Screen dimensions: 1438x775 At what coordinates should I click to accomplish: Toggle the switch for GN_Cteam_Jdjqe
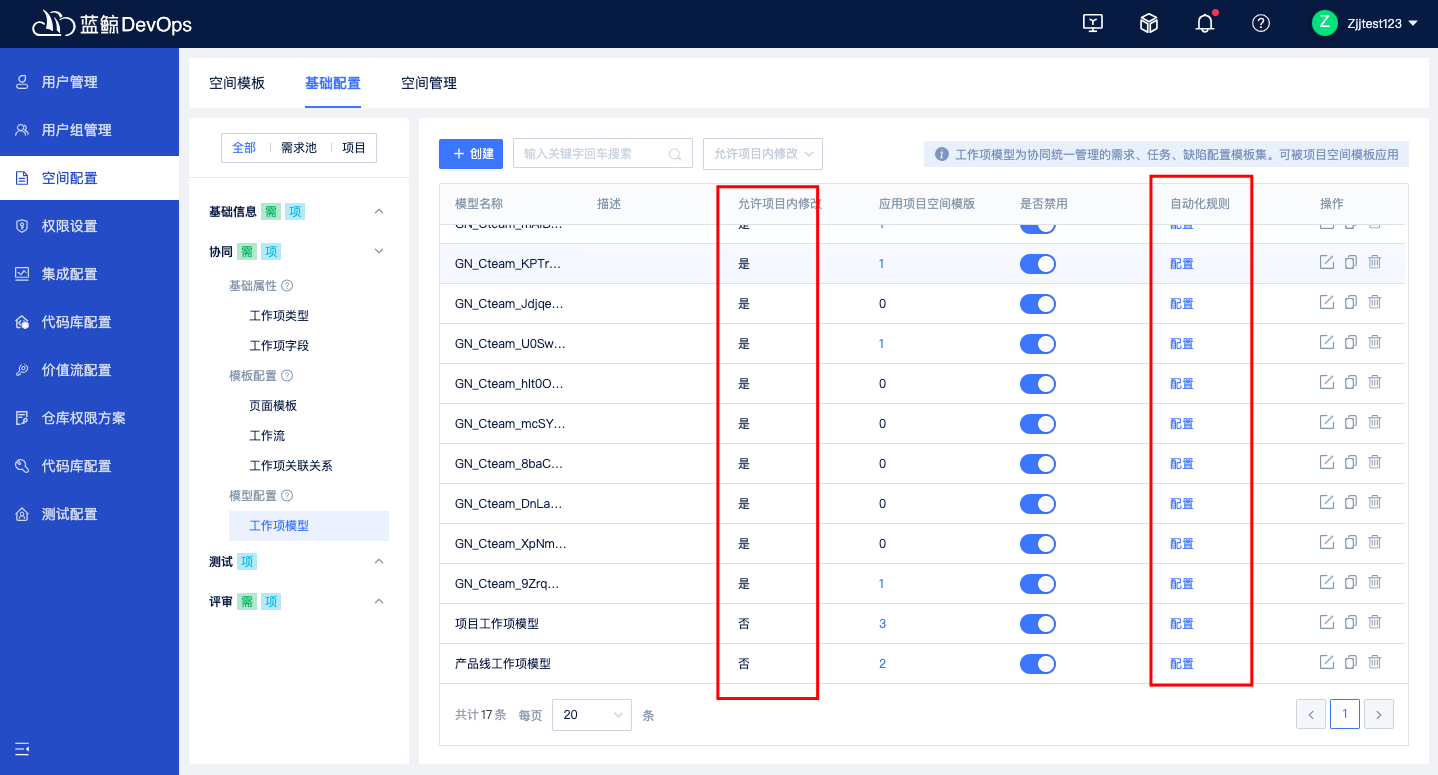pyautogui.click(x=1038, y=304)
